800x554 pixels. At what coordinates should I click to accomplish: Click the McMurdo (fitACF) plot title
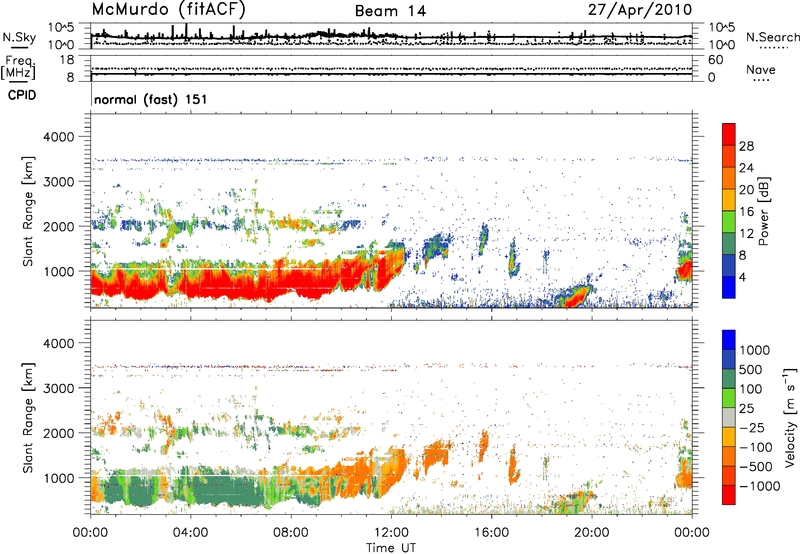[168, 10]
